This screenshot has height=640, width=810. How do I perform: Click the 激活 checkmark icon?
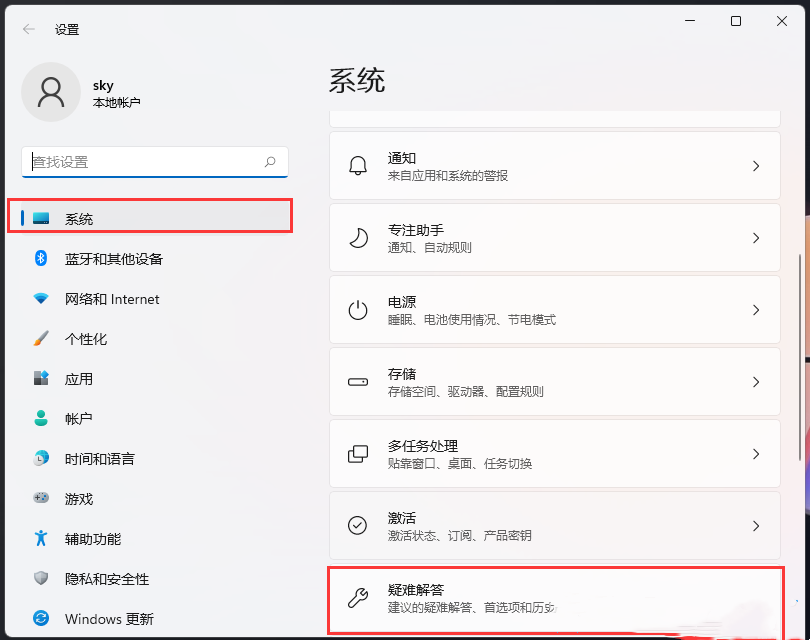(357, 525)
